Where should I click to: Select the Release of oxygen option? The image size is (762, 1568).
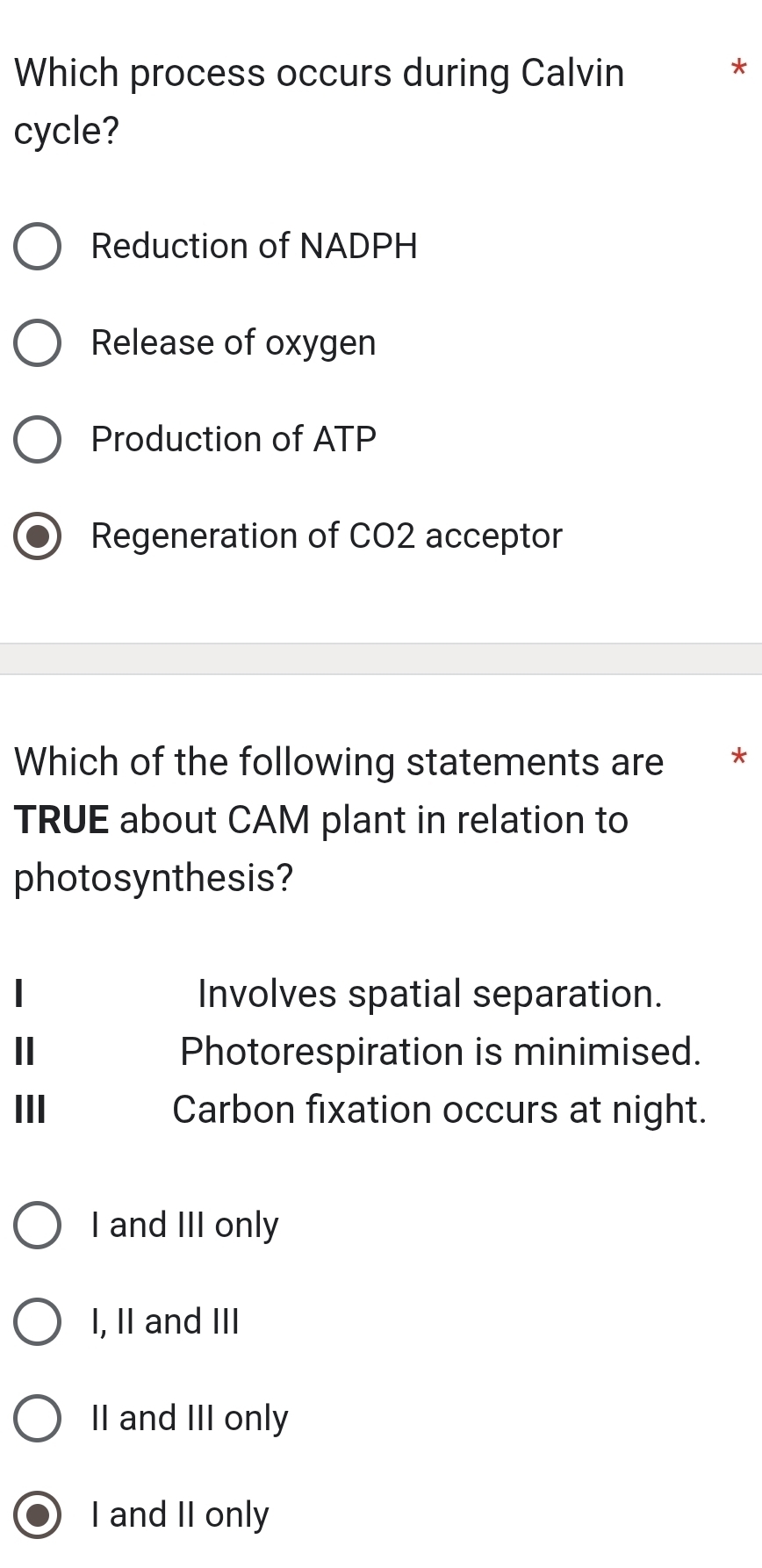tap(37, 343)
